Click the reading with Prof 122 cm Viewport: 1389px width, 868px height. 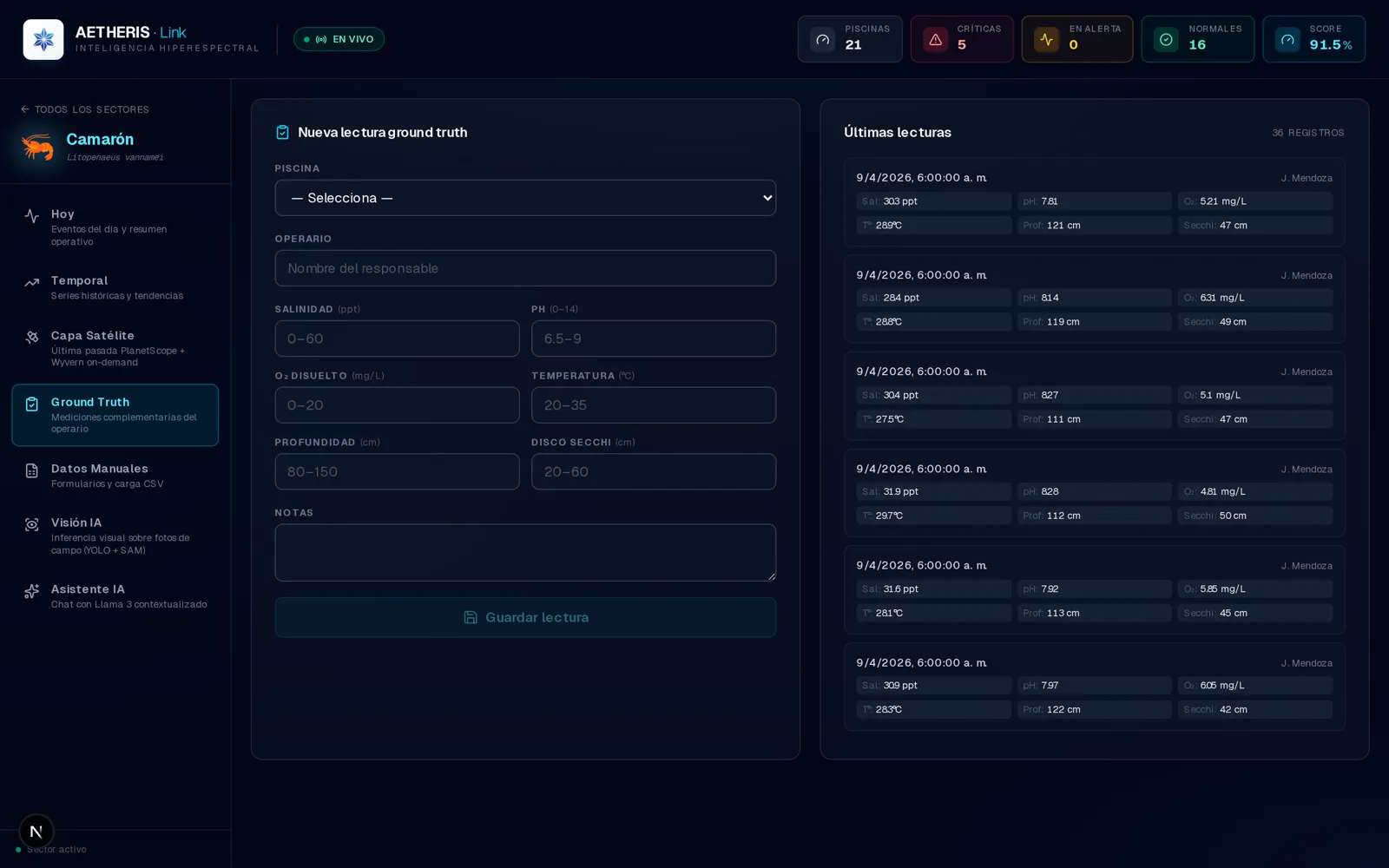(x=1095, y=687)
